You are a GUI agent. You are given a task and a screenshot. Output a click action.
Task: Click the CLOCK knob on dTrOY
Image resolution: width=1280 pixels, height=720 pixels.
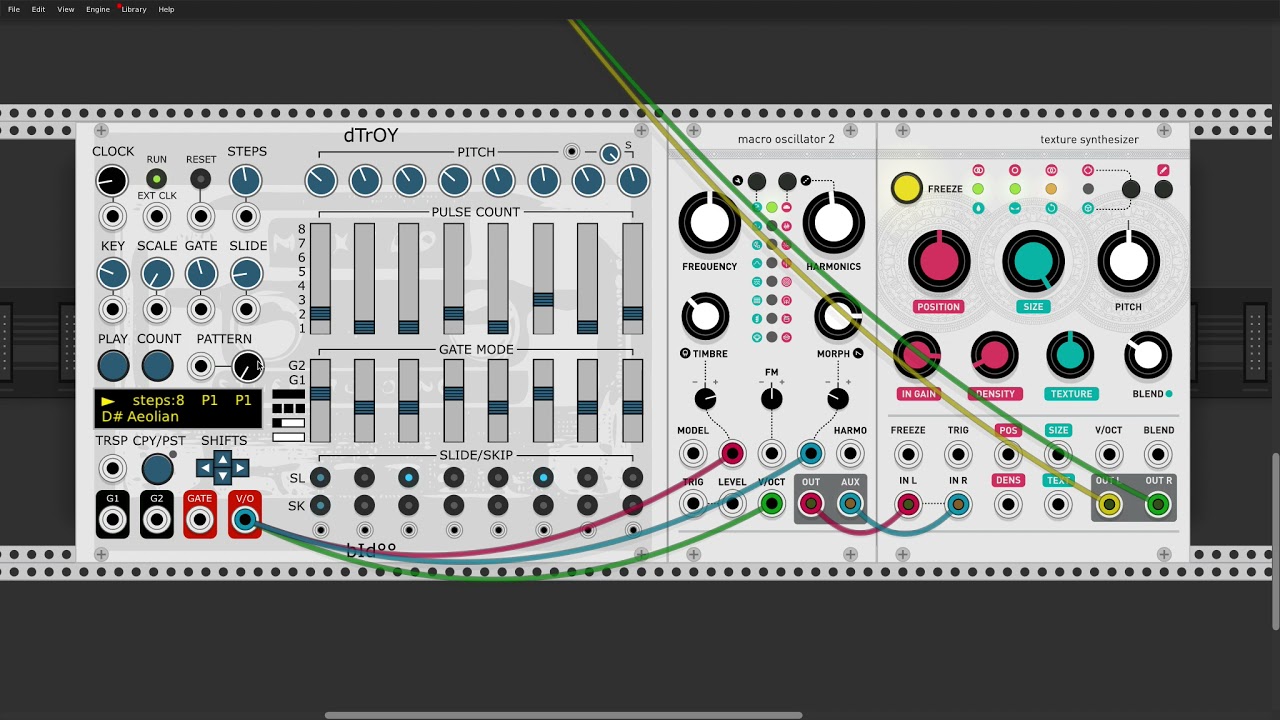coord(112,181)
